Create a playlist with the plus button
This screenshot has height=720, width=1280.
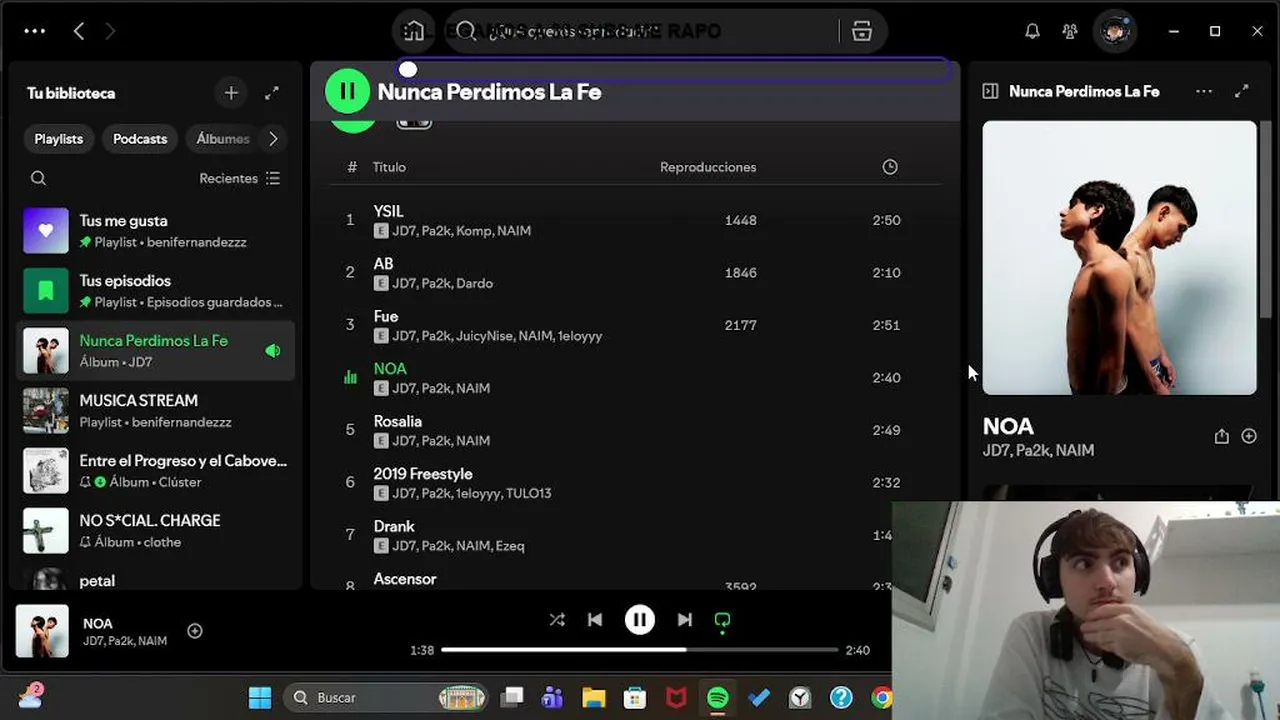[x=231, y=93]
